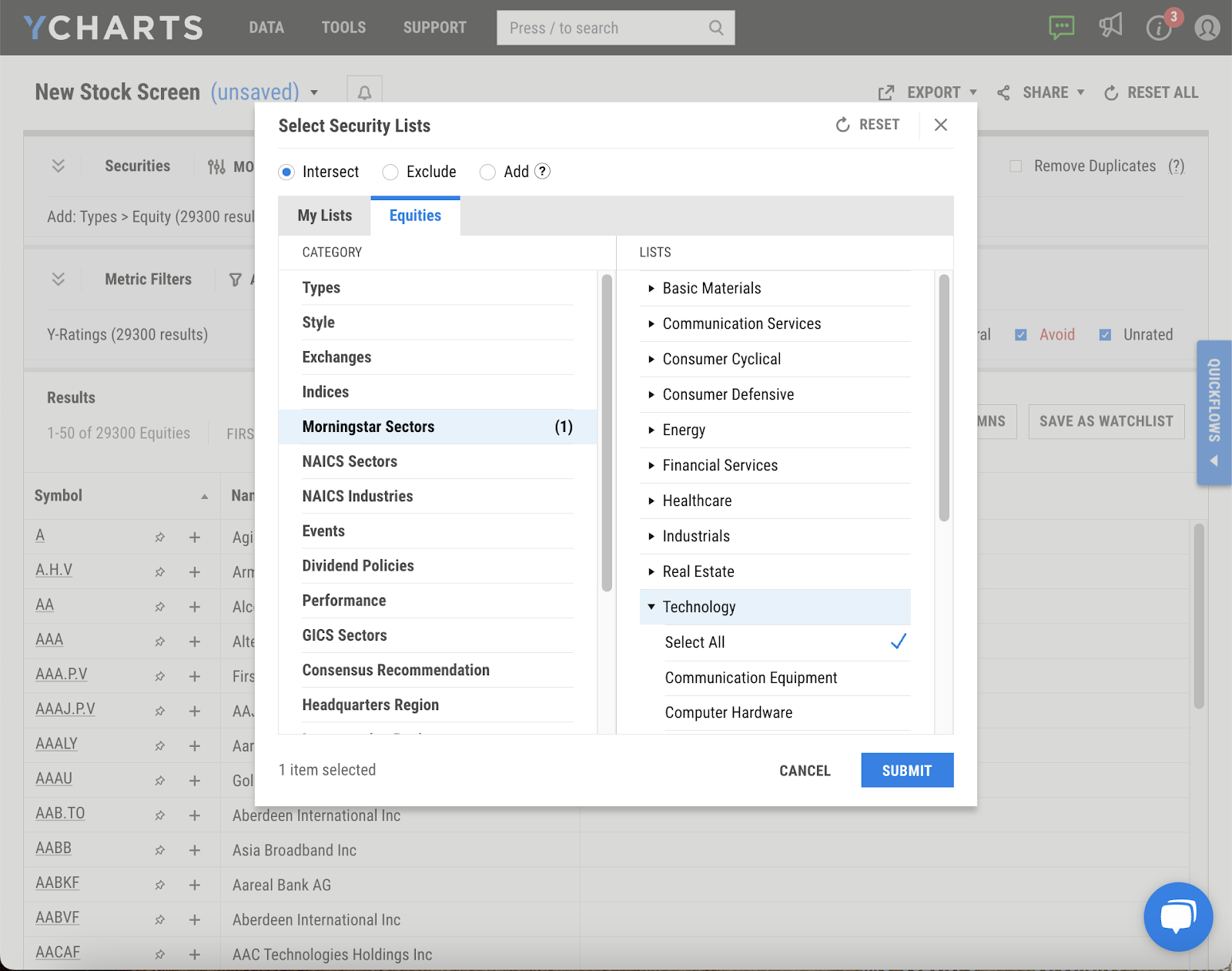
Task: Select the Intersect radio button
Action: coord(286,172)
